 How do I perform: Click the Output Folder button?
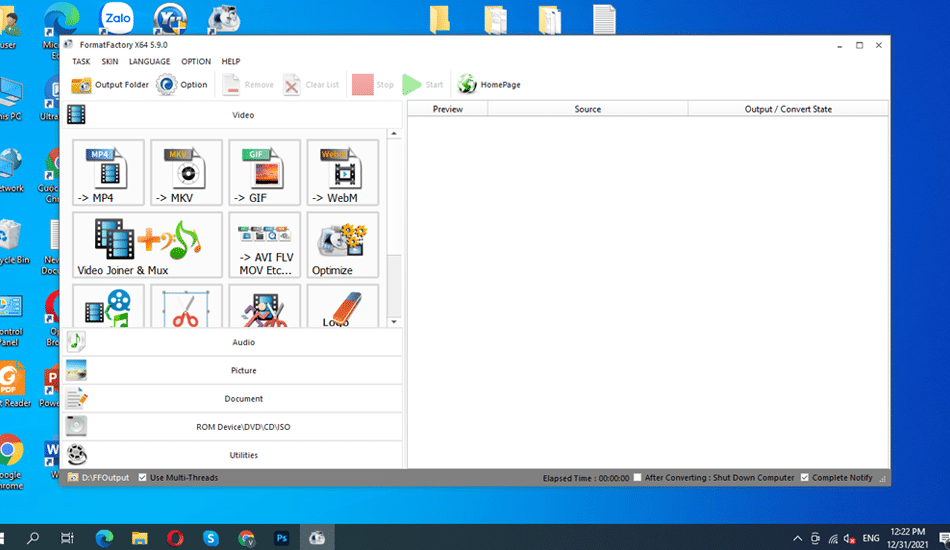point(110,85)
